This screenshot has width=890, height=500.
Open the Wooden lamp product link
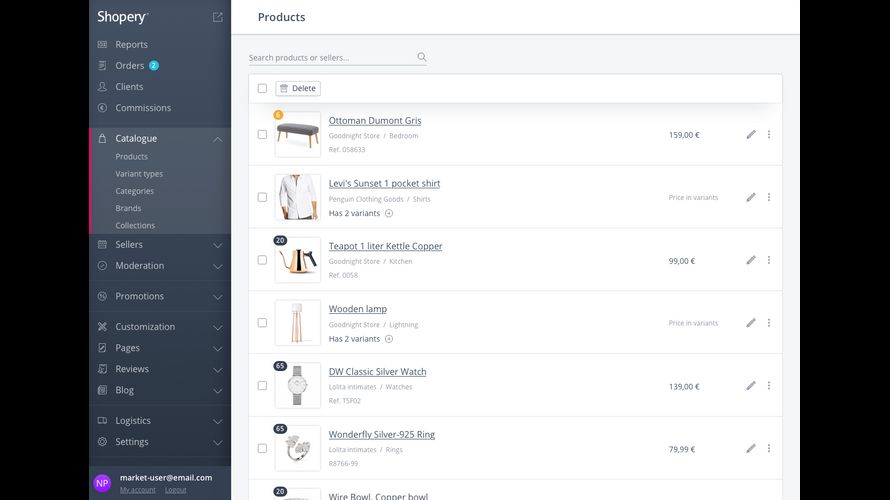click(x=358, y=309)
